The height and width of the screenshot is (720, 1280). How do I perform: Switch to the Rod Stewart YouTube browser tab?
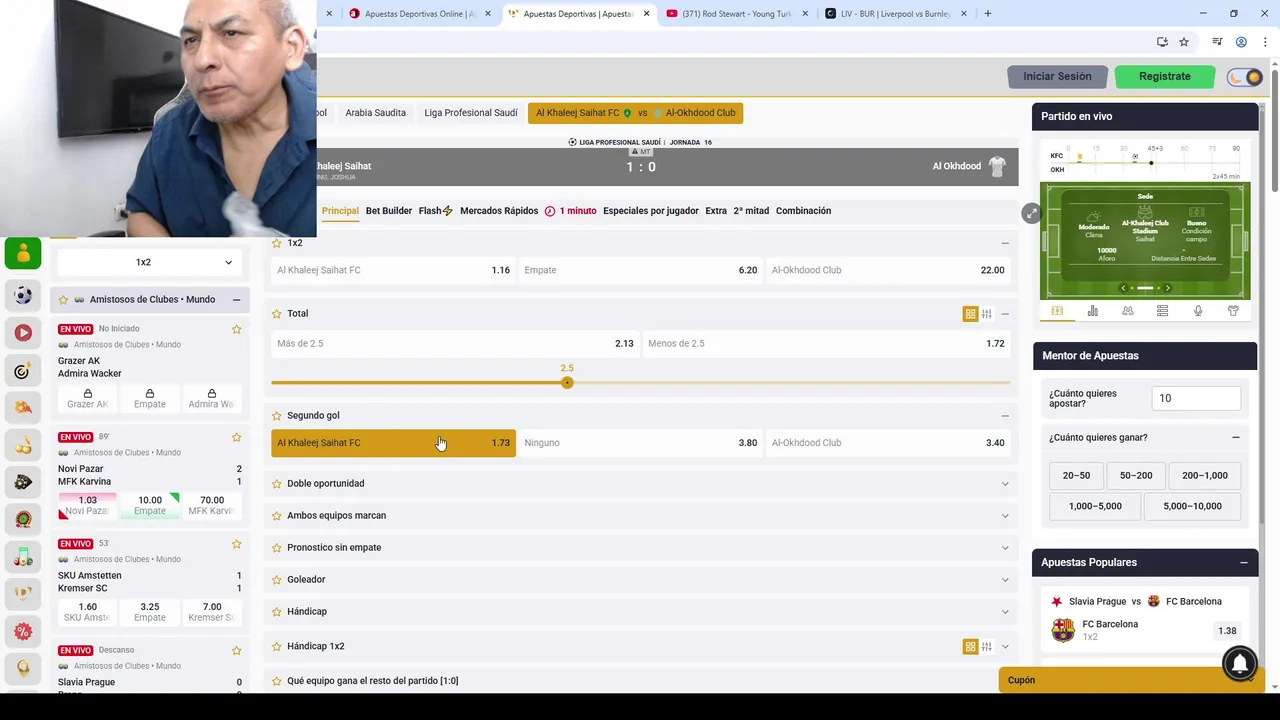[x=736, y=14]
